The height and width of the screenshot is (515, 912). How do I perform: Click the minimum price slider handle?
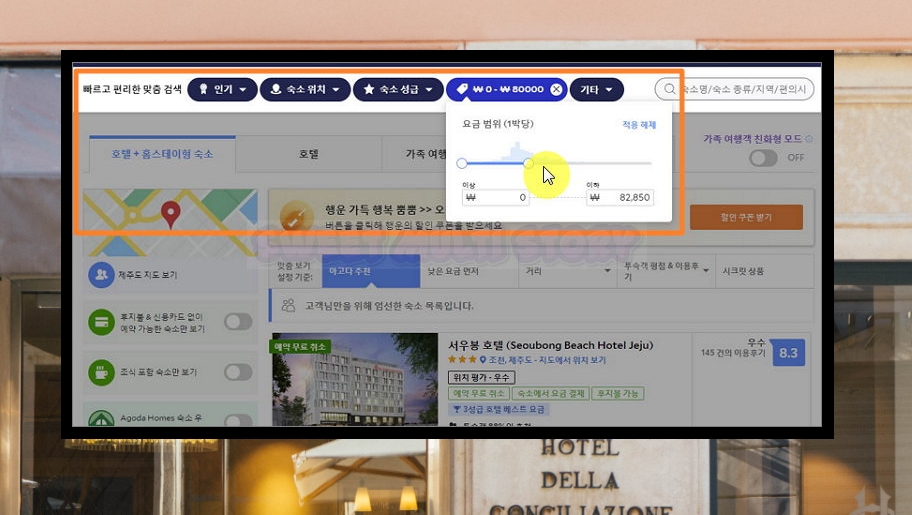click(x=462, y=164)
